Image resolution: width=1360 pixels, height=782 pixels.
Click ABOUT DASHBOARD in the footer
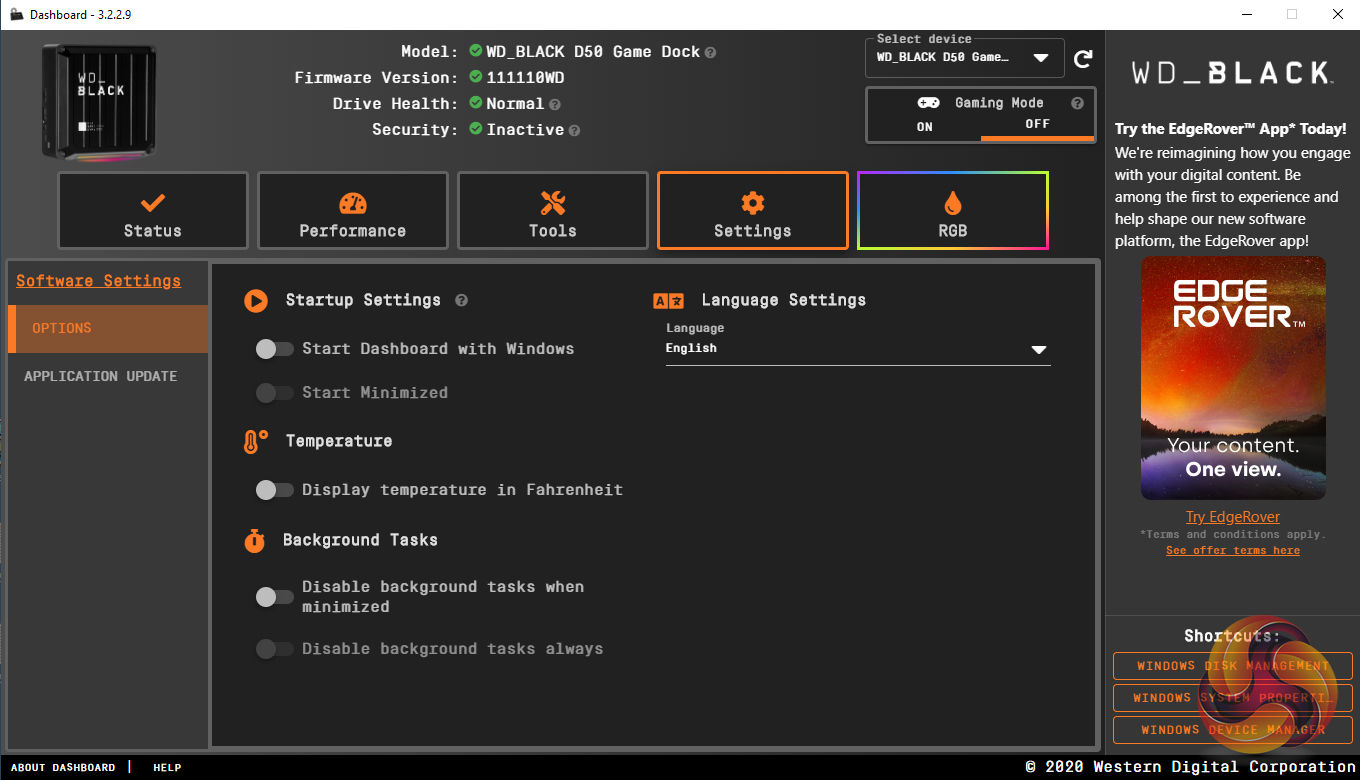(x=63, y=768)
